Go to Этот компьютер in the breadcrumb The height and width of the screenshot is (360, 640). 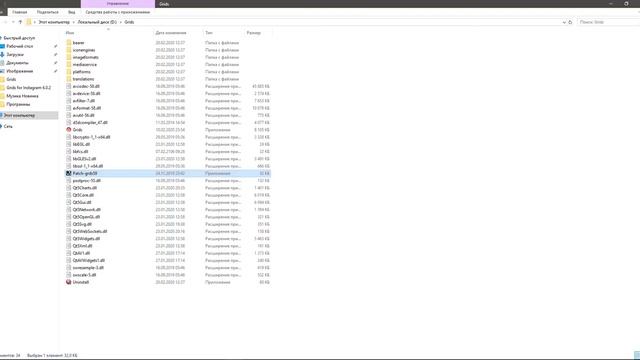[x=54, y=22]
